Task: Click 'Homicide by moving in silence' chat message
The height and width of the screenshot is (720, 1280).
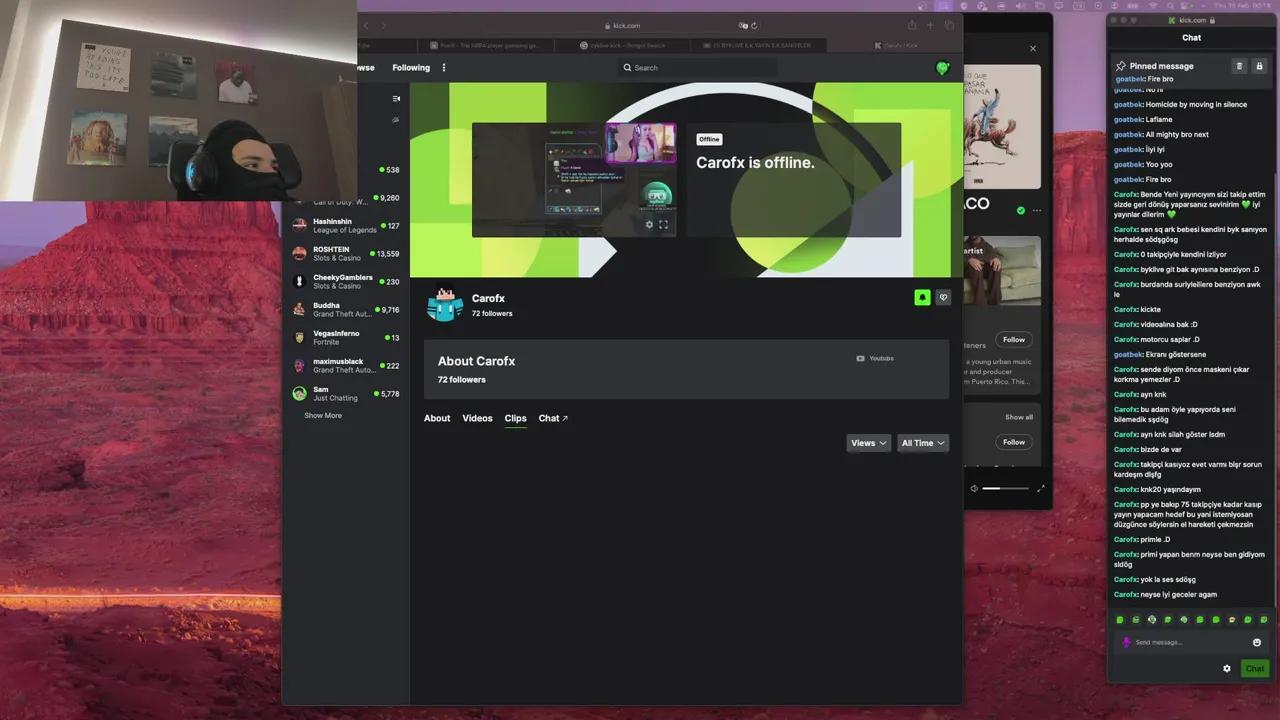Action: coord(1196,104)
